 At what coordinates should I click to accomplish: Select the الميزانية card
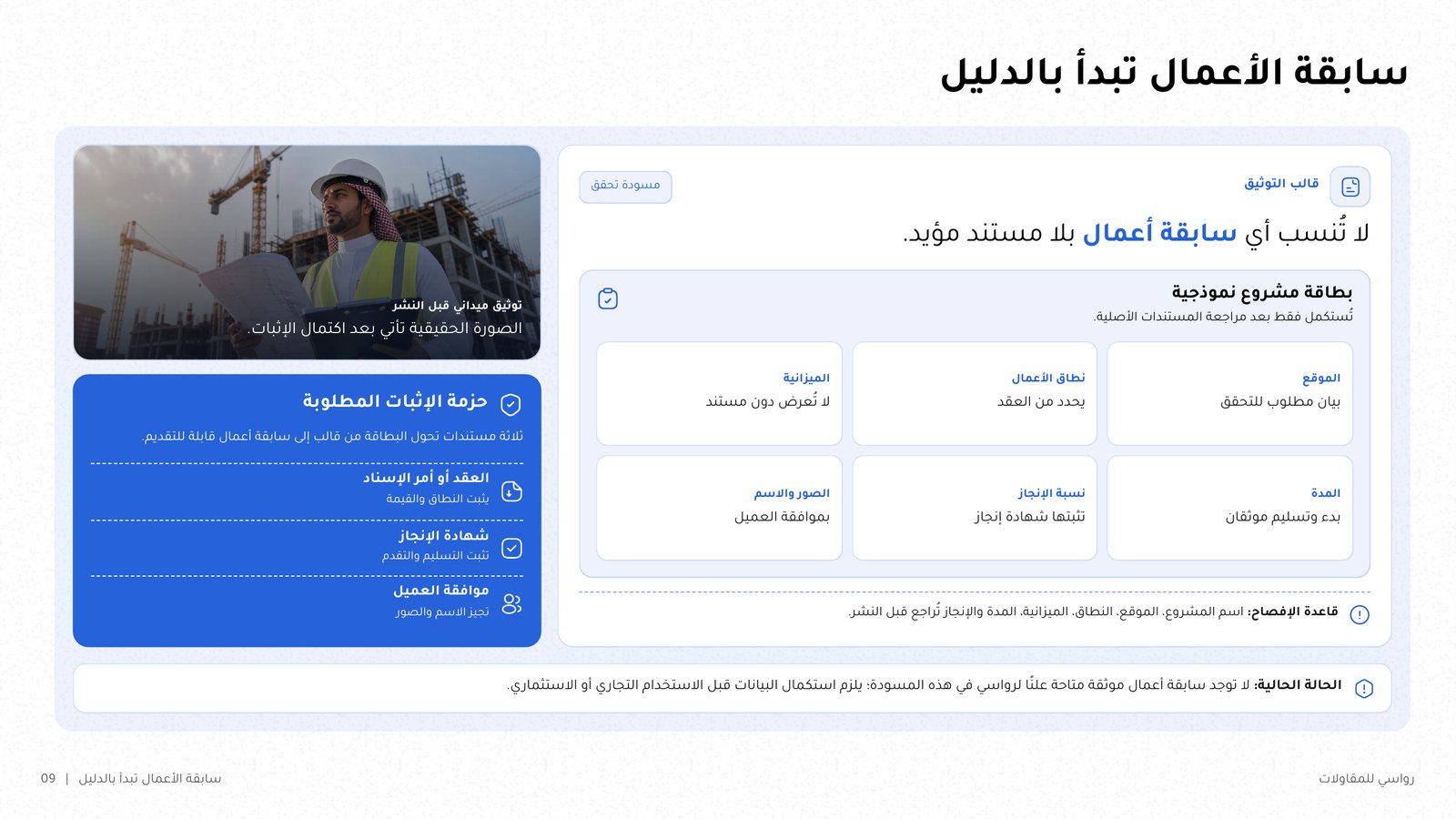[719, 393]
